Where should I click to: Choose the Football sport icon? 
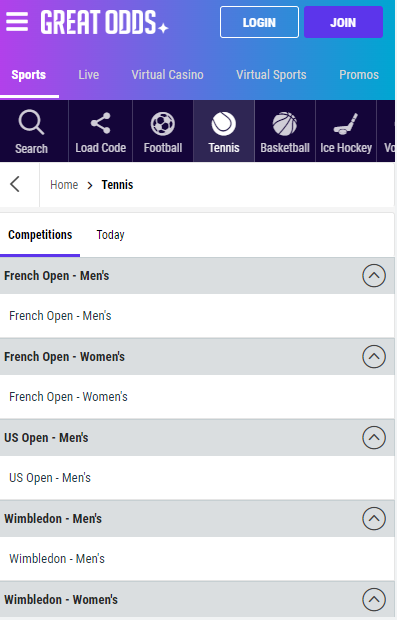(163, 124)
